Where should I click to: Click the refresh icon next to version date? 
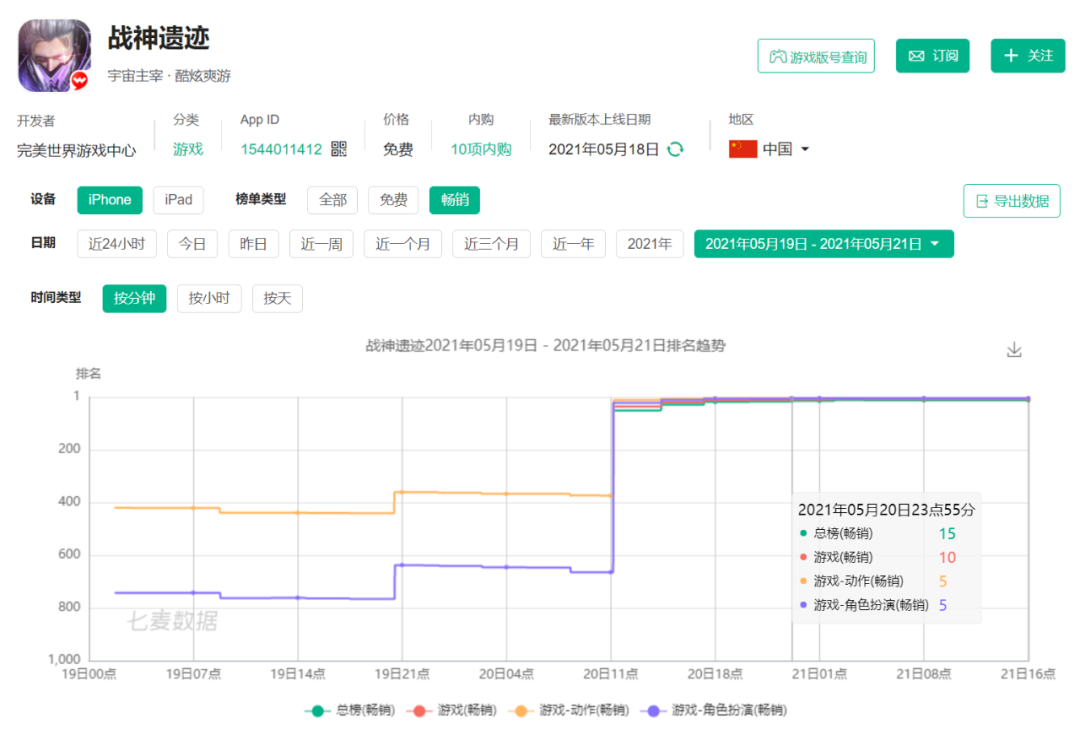(x=676, y=149)
